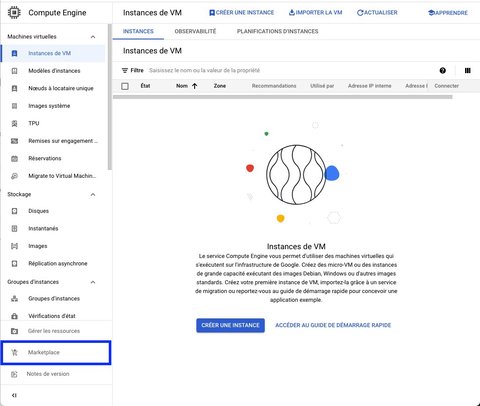
Task: Click the Remises sur engagement icon
Action: click(14, 141)
